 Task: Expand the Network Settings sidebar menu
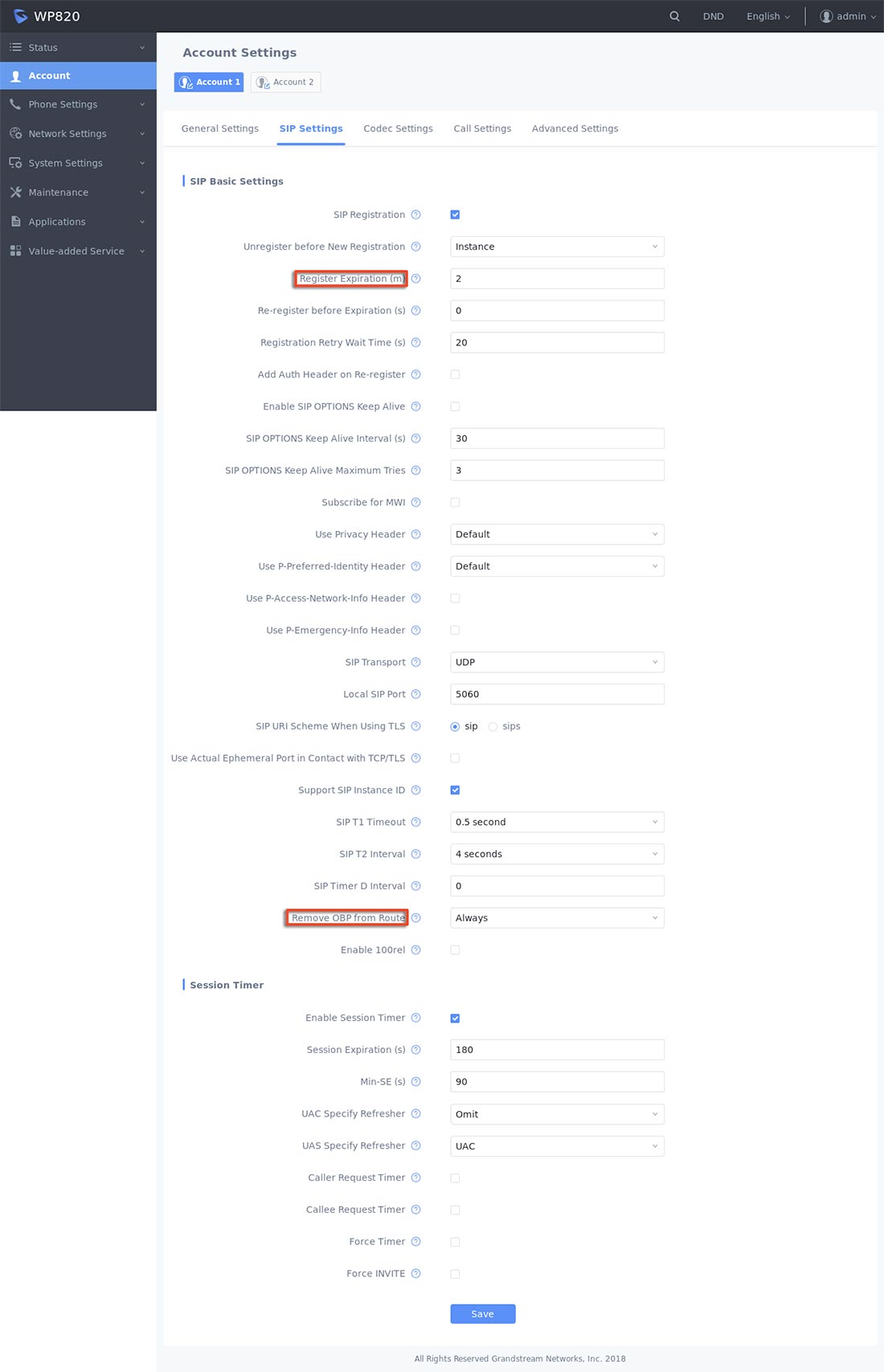pos(78,133)
